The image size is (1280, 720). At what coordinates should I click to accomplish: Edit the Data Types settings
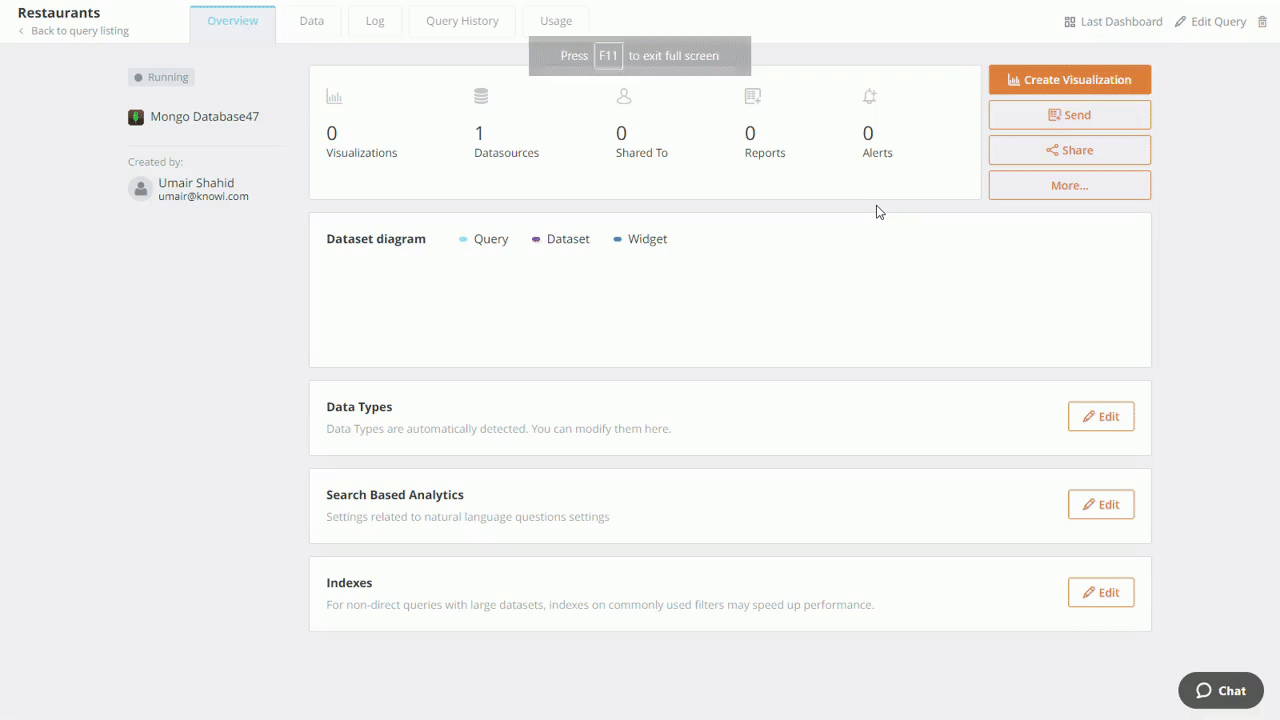(x=1100, y=417)
